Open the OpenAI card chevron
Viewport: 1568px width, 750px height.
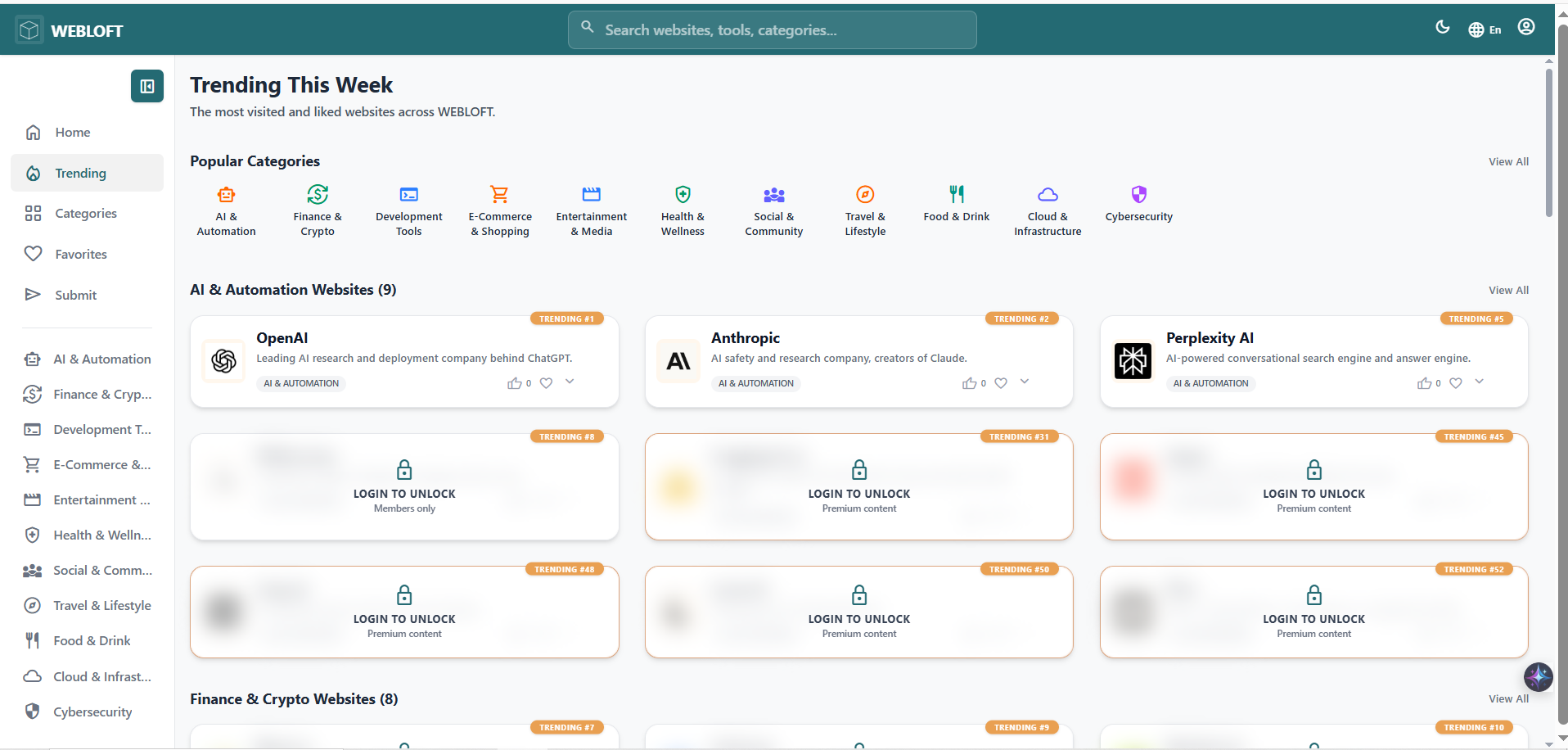click(570, 382)
